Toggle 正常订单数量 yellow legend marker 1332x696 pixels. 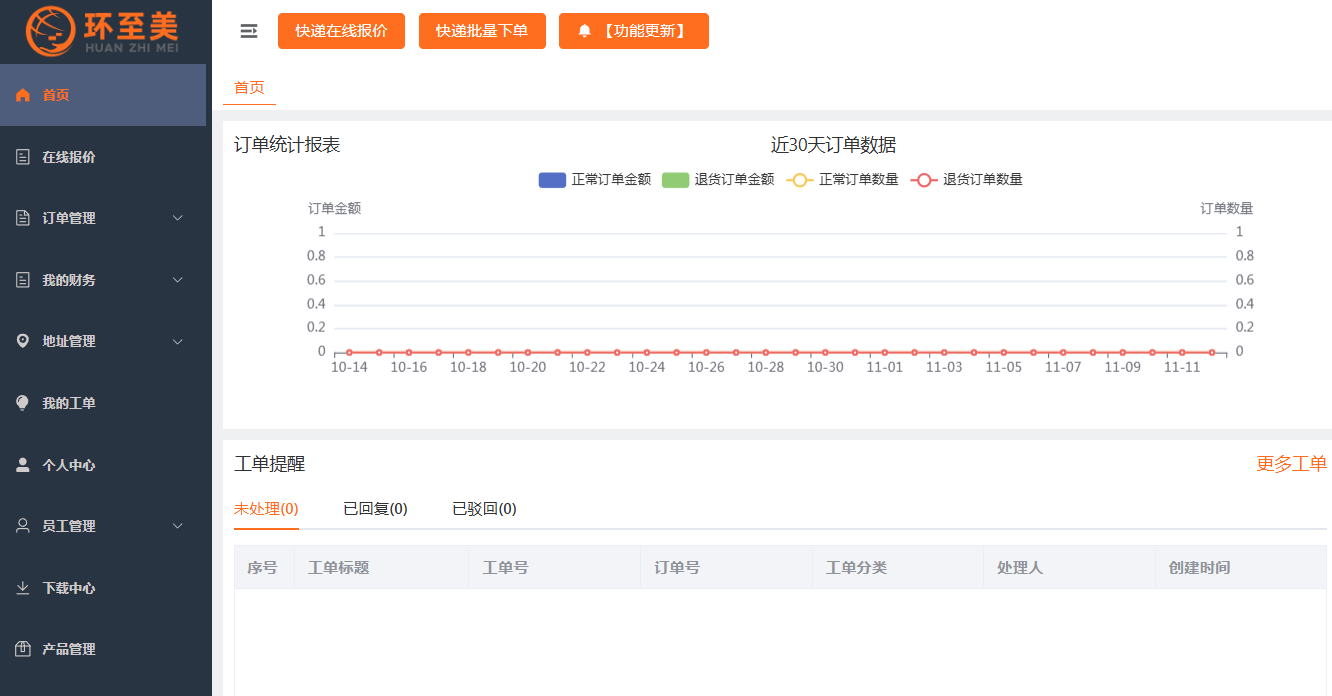800,180
